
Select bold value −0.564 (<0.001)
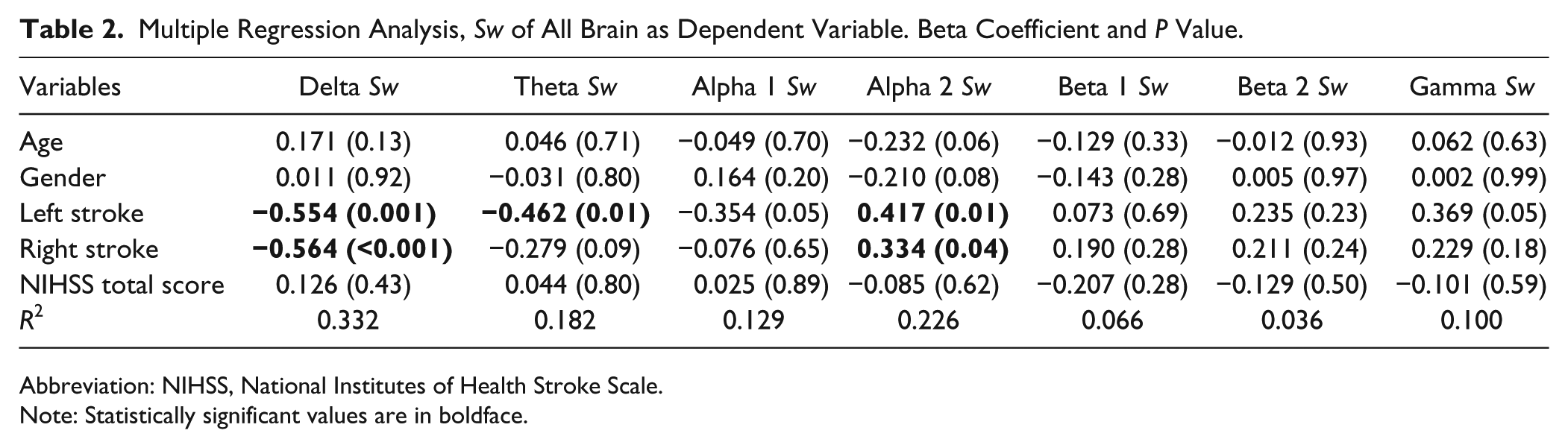pyautogui.click(x=352, y=250)
